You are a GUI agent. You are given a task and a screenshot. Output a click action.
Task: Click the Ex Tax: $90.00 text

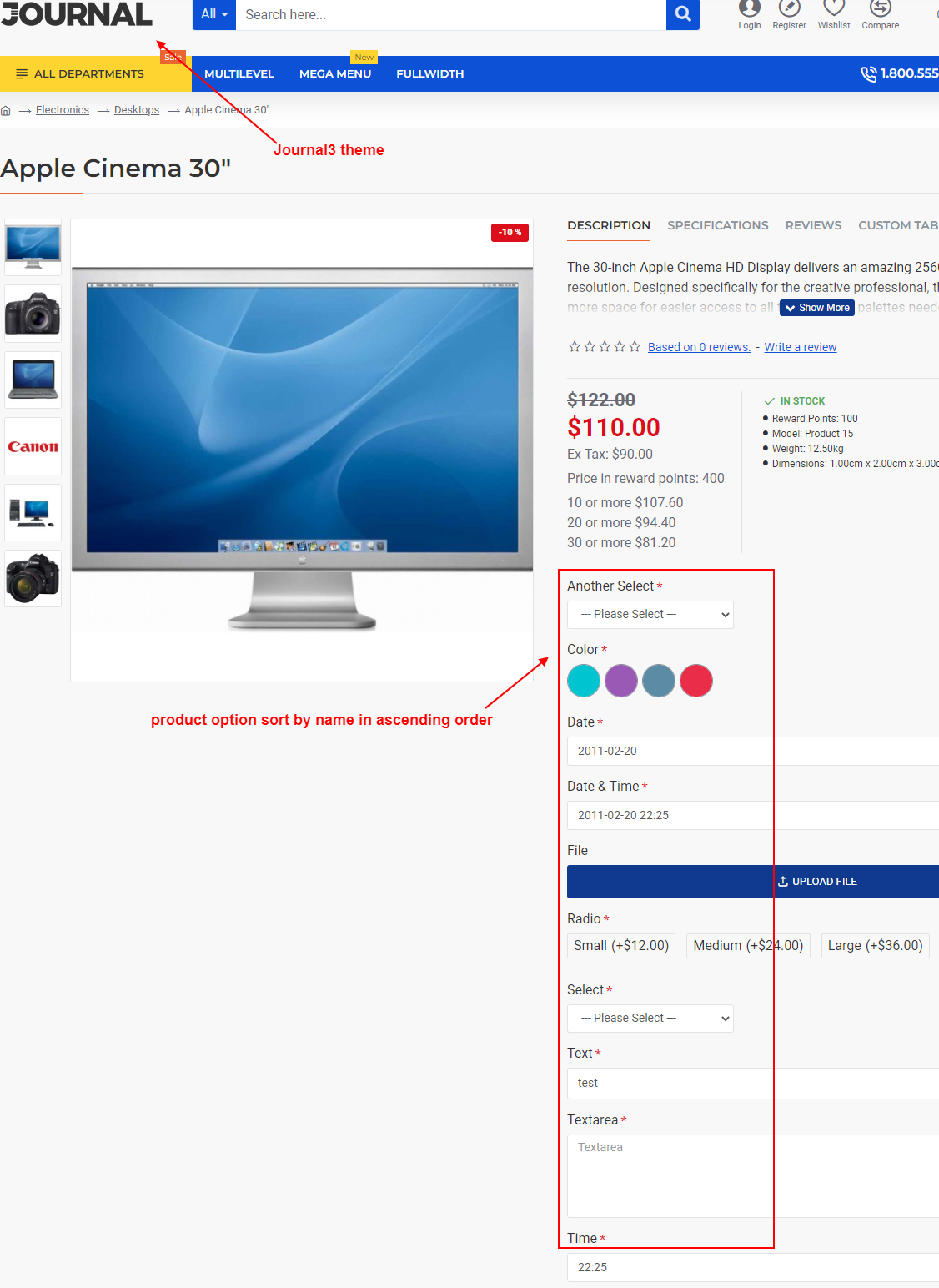(x=610, y=454)
